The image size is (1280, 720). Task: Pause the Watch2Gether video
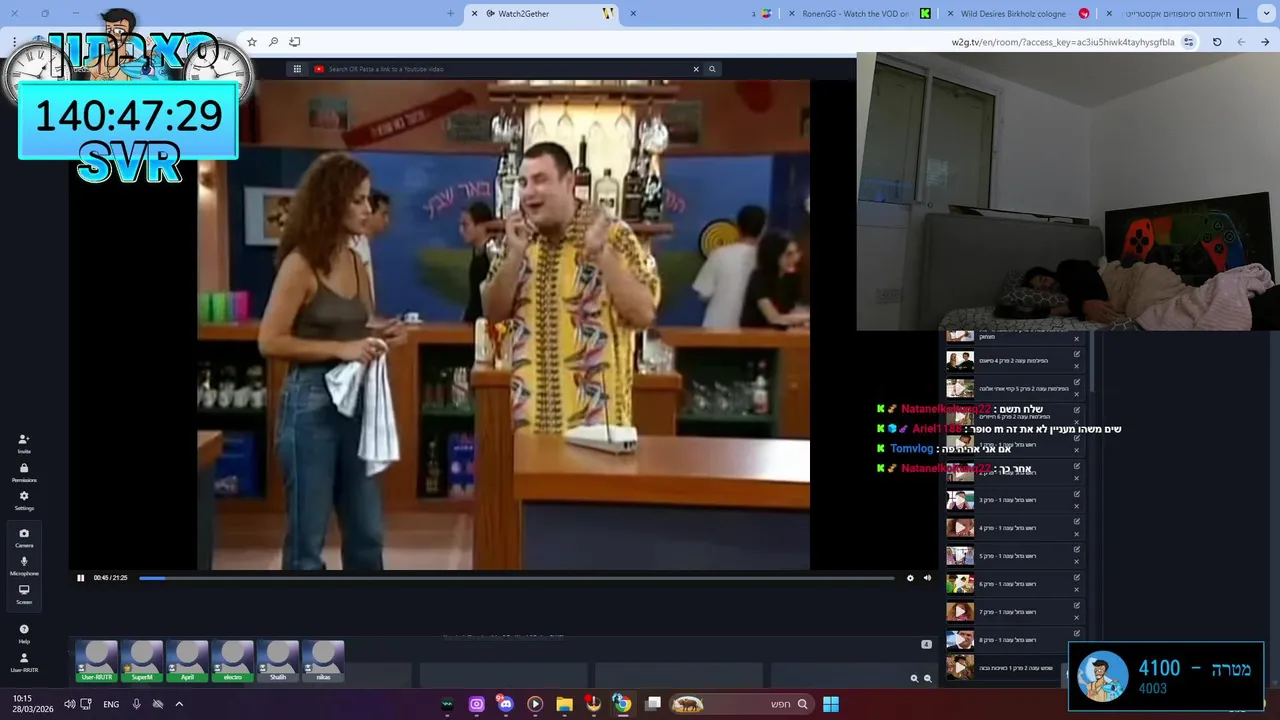pos(81,578)
